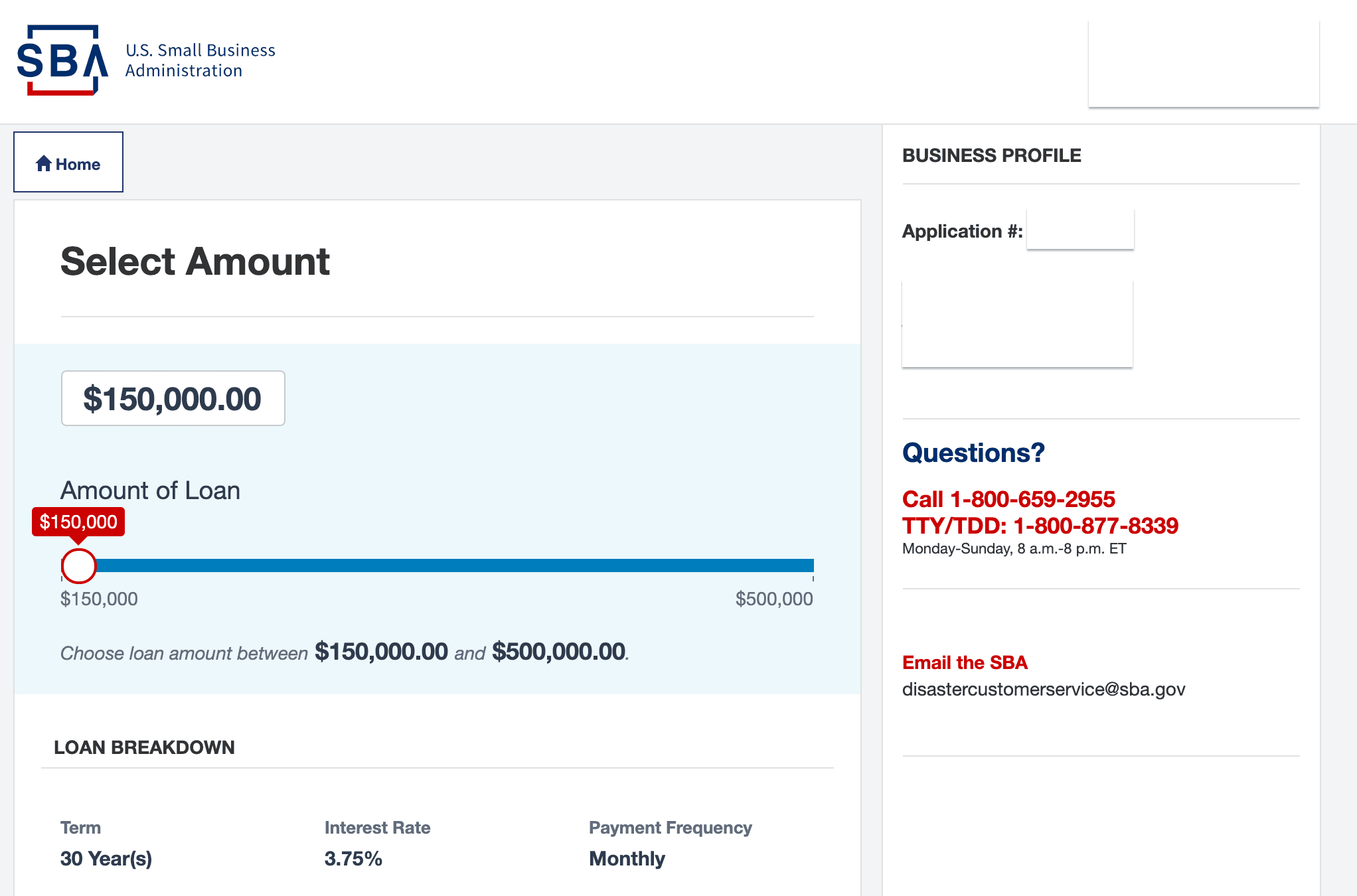
Task: Click the $500,000 maximum slider label
Action: (x=773, y=598)
